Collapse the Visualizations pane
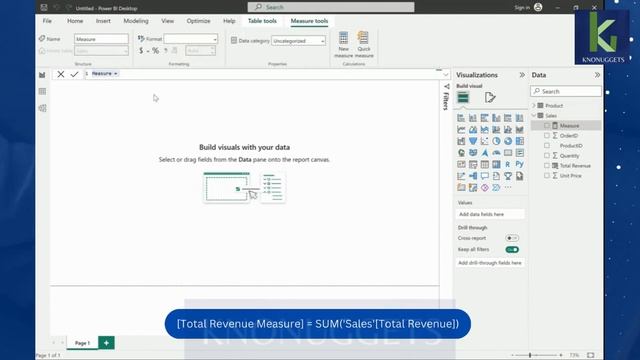This screenshot has width=640, height=360. click(x=522, y=75)
